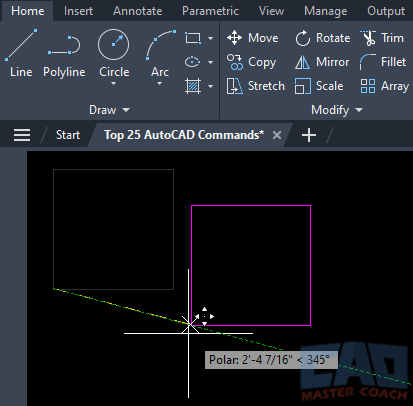Add a new drawing tab

pyautogui.click(x=309, y=135)
